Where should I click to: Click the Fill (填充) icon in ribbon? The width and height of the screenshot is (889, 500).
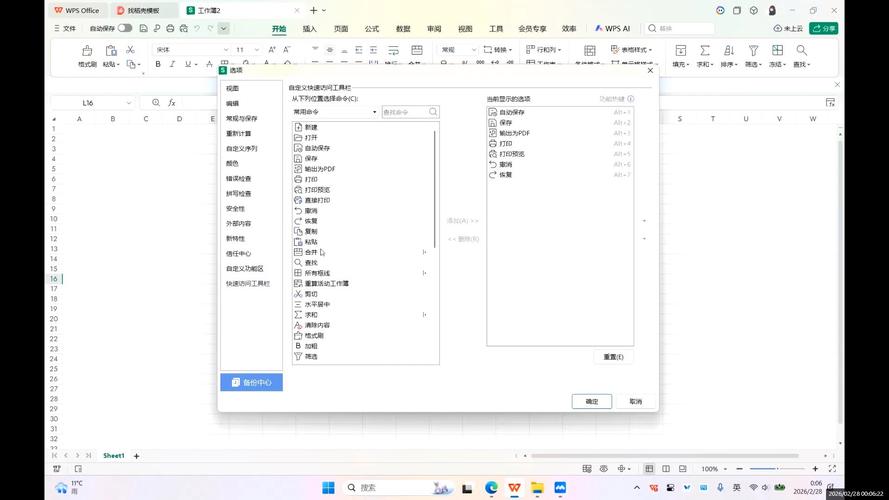[680, 50]
